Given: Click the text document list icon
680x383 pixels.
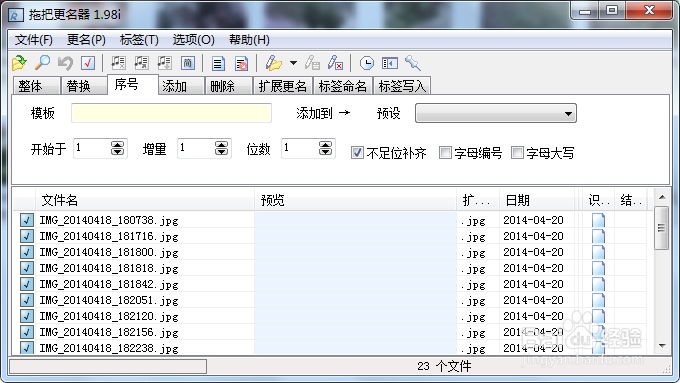Looking at the screenshot, I should pos(218,63).
